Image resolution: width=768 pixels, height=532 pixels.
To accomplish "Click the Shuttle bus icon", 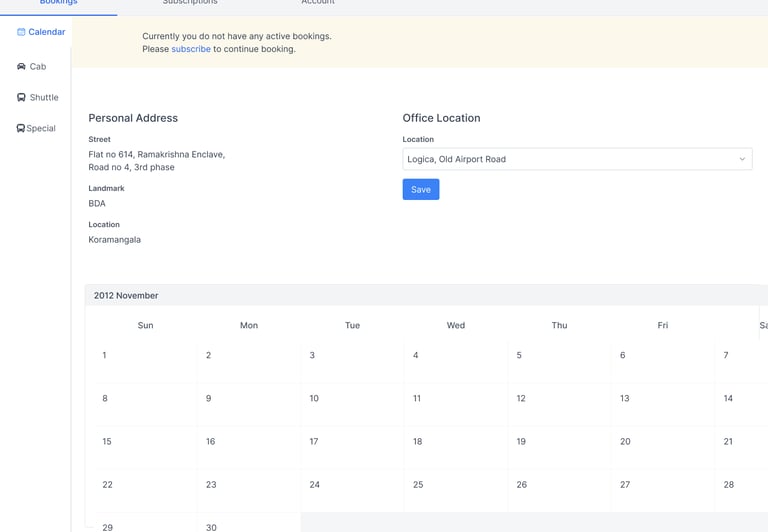I will 21,98.
